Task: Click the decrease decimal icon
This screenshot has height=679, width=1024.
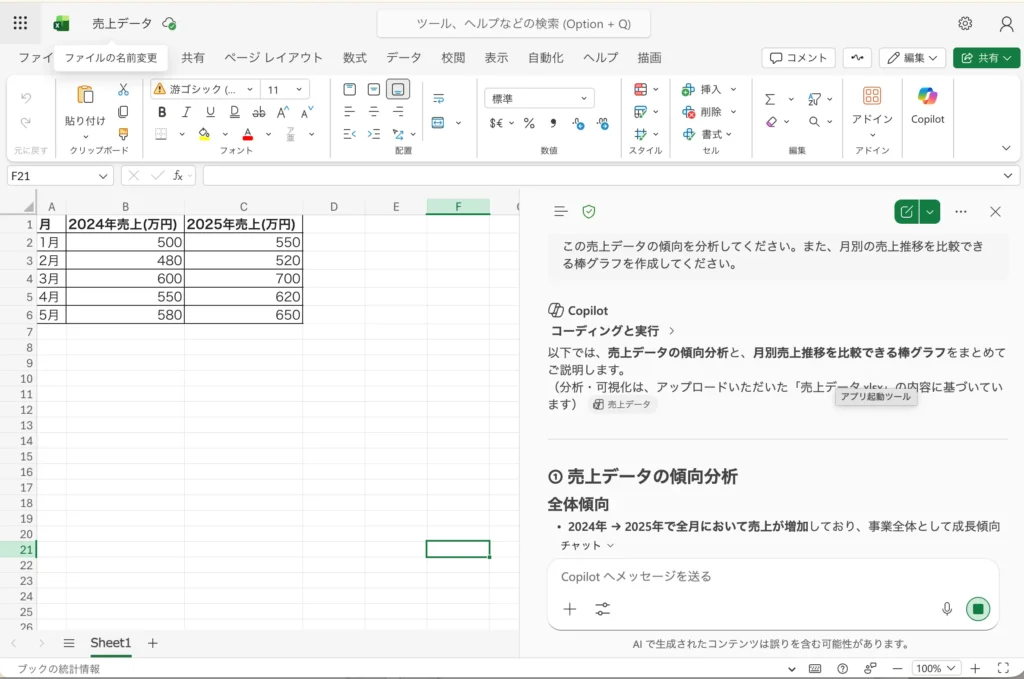Action: click(578, 123)
